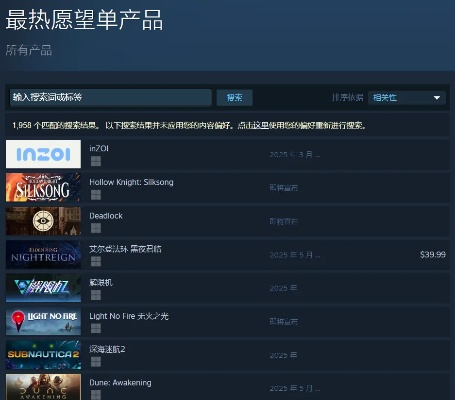The height and width of the screenshot is (400, 455).
Task: Click the 1,958 matching results count
Action: tap(56, 126)
